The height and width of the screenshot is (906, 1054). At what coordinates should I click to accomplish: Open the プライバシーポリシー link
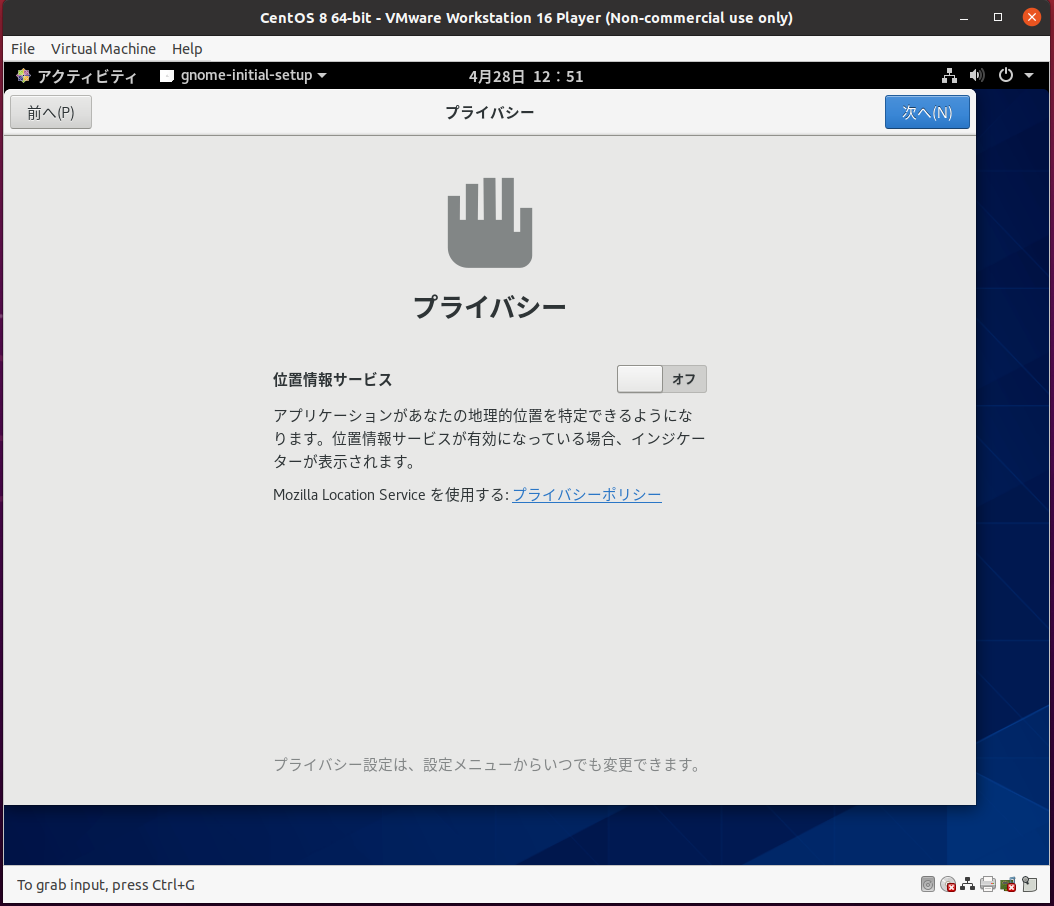click(586, 495)
